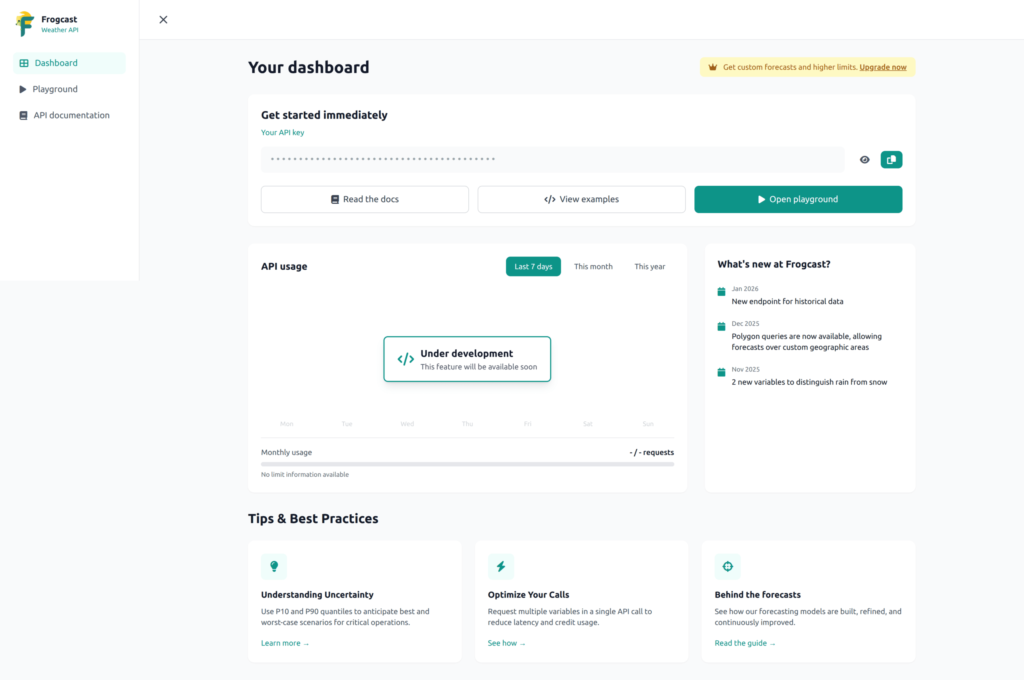Select the Dashboard sidebar icon
The image size is (1024, 680).
(22, 63)
